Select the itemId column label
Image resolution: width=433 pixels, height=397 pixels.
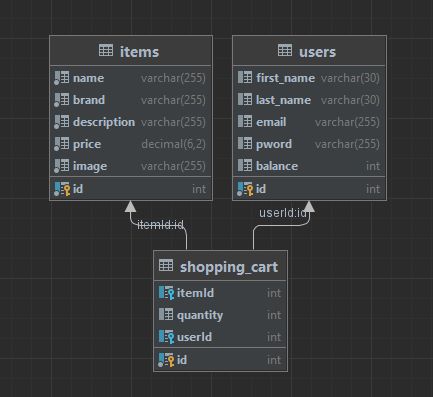click(x=195, y=293)
